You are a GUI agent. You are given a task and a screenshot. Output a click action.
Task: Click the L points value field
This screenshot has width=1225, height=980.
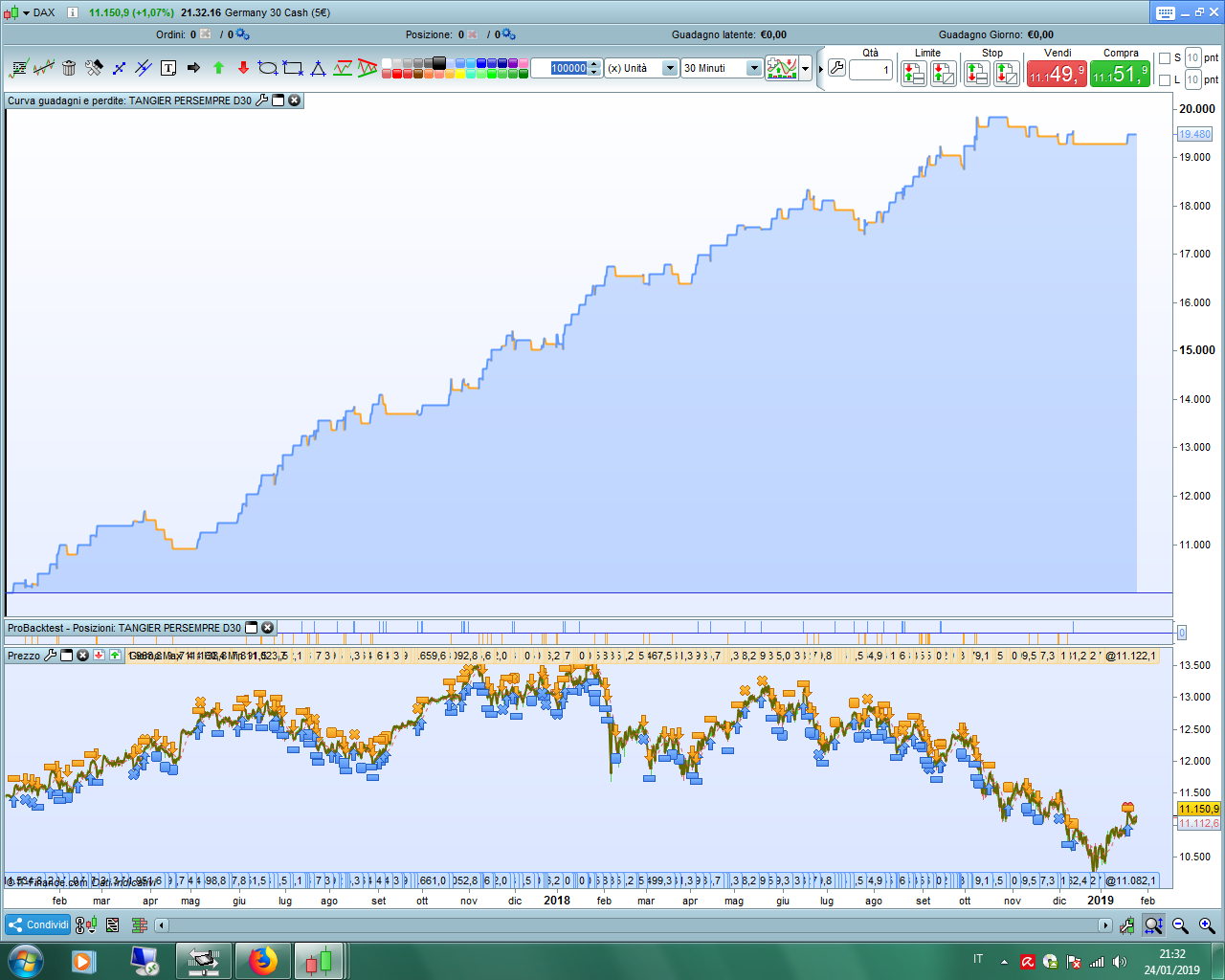tap(1192, 80)
